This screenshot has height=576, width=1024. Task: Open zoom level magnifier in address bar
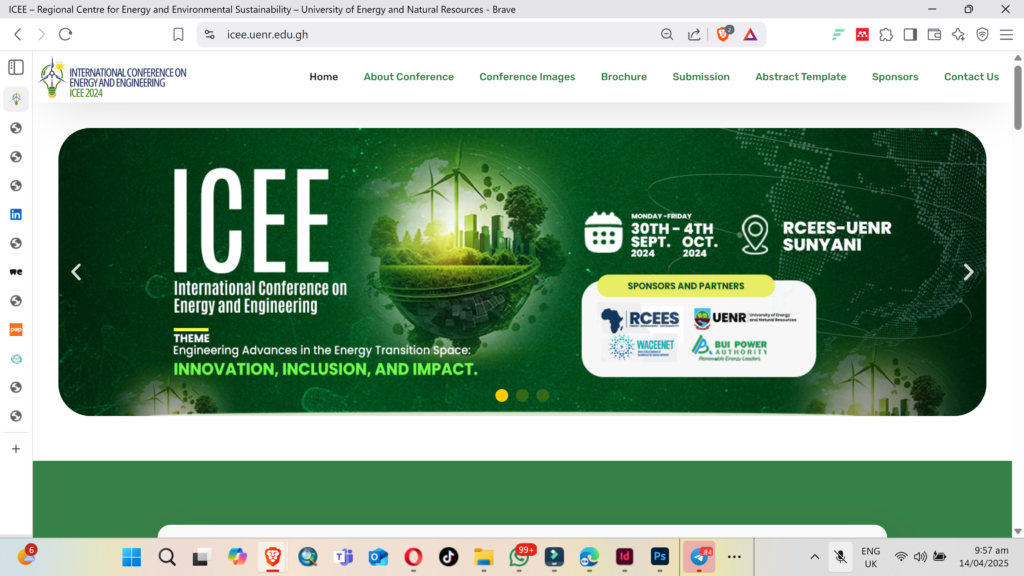667,34
